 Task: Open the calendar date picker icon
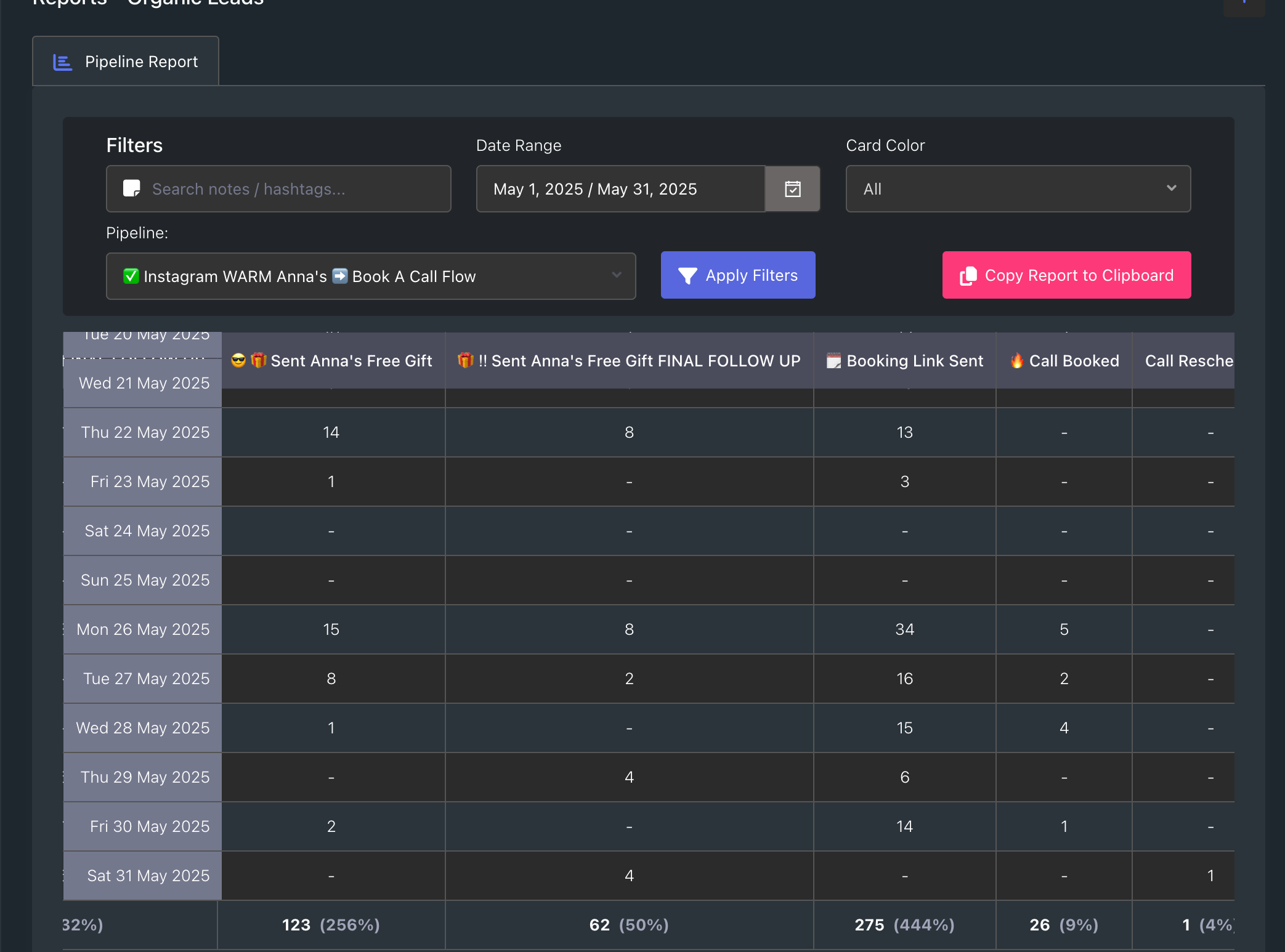pyautogui.click(x=793, y=188)
